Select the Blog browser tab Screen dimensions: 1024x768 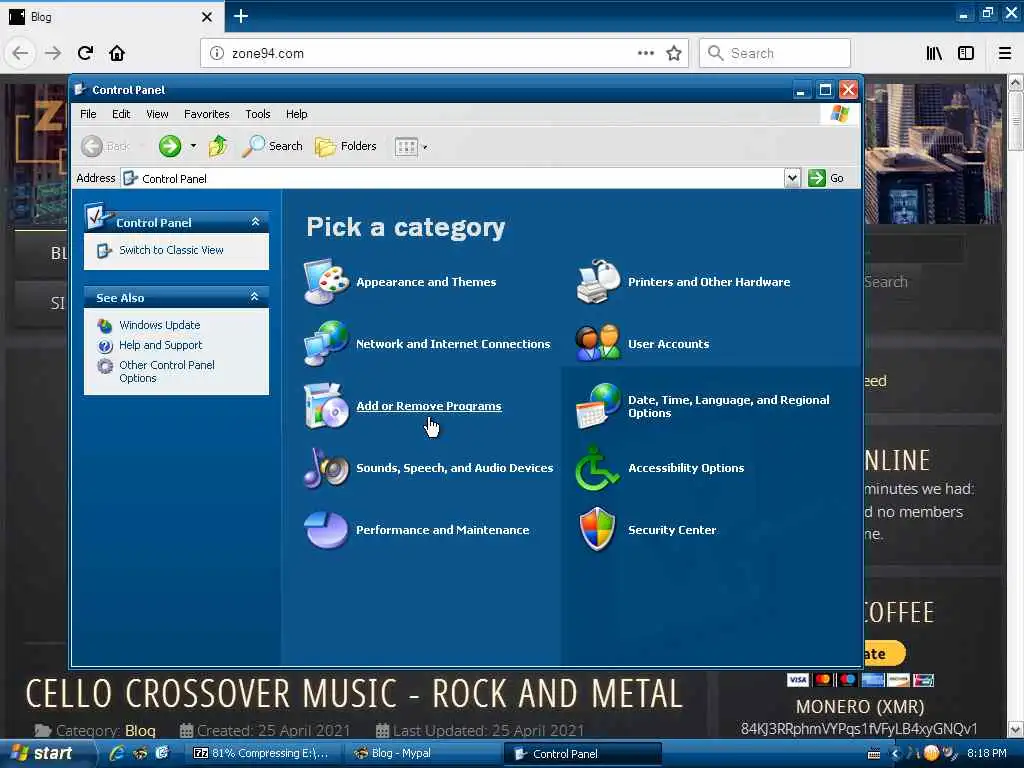pos(112,16)
